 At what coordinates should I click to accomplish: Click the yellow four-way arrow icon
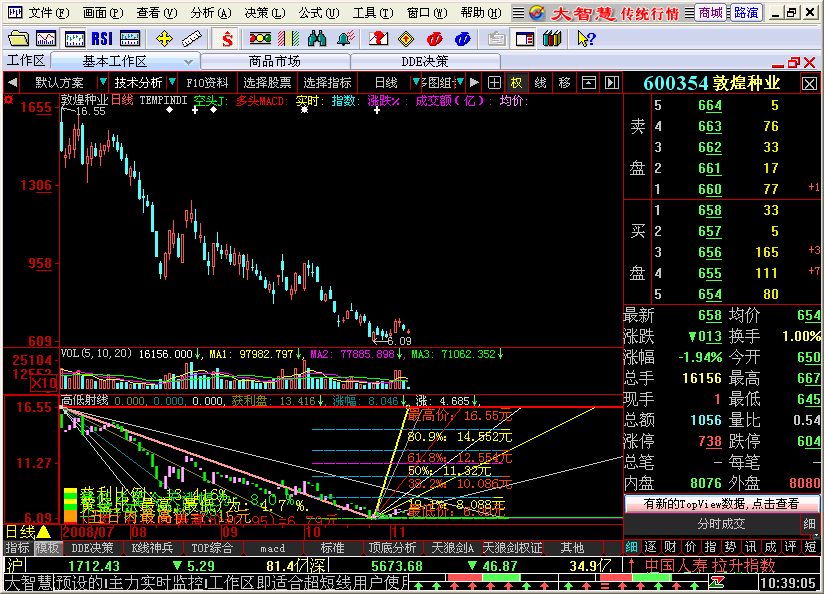[x=164, y=38]
